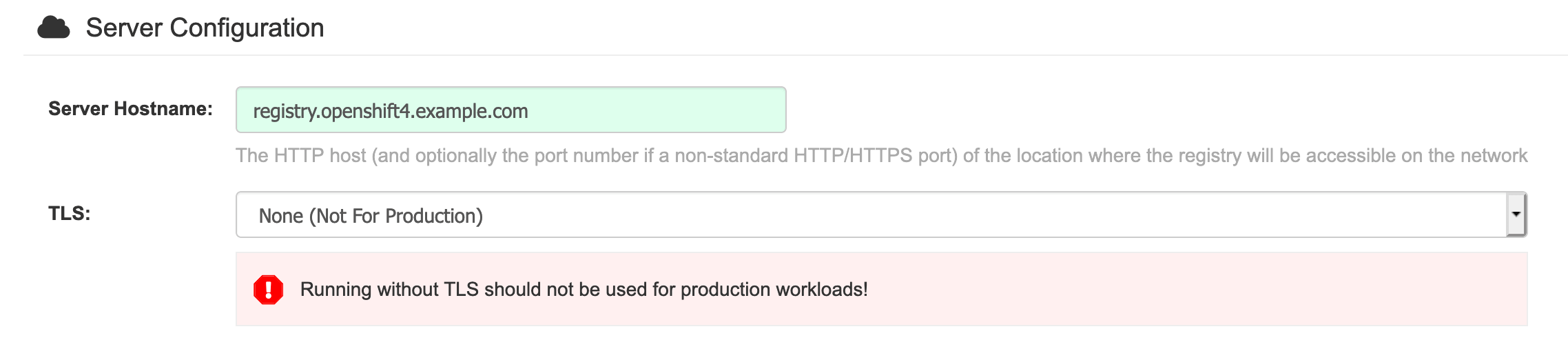Place cursor at end of hostname value

[530, 111]
